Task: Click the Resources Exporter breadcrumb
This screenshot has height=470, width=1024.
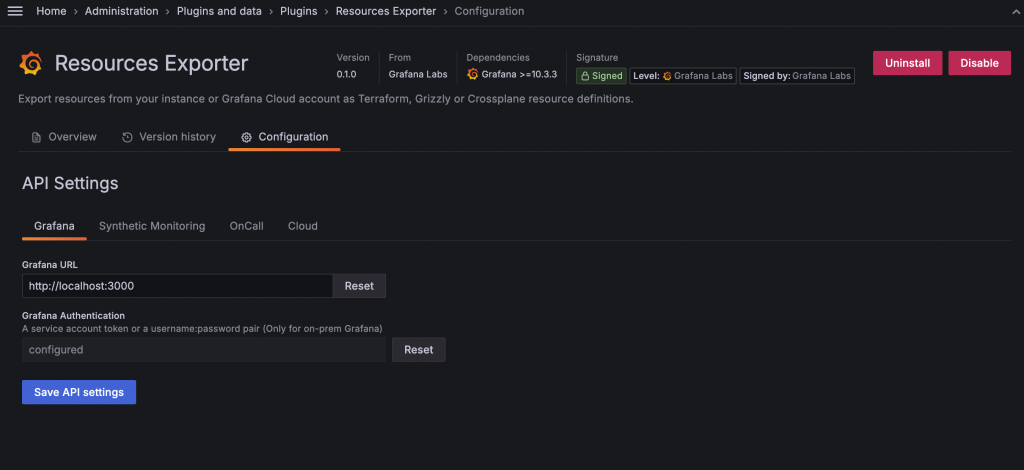Action: coord(386,11)
